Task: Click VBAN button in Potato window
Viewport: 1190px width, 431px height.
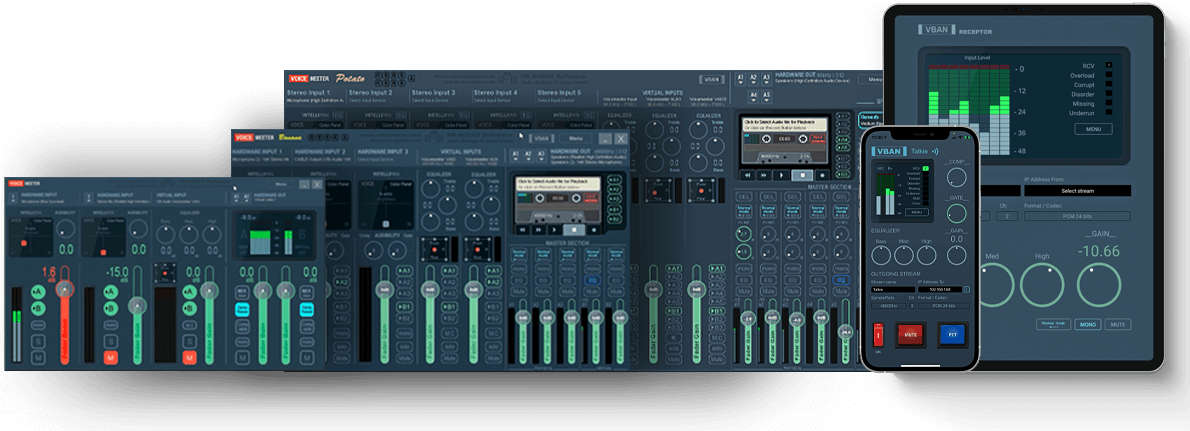Action: tap(711, 79)
